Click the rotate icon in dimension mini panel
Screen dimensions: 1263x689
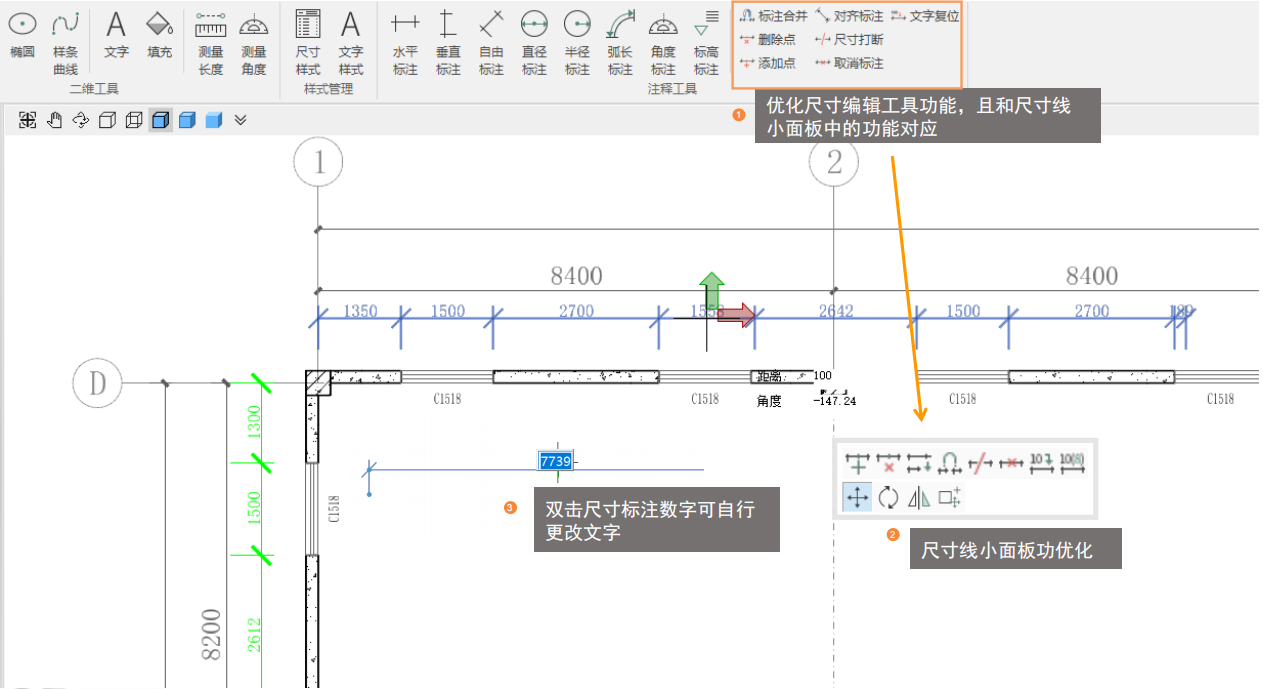[x=888, y=497]
